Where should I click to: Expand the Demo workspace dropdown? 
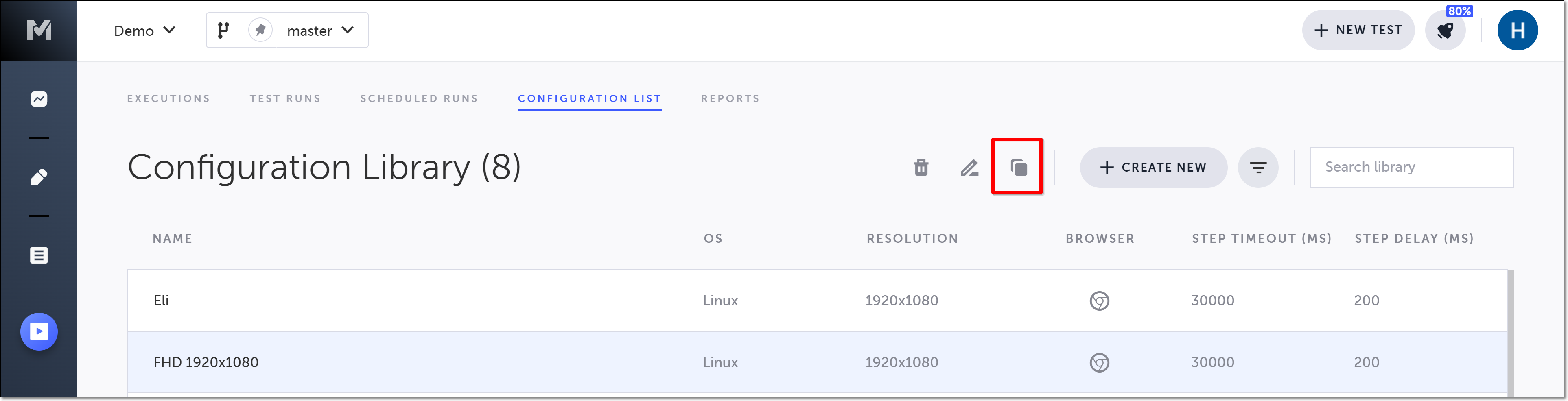(144, 31)
